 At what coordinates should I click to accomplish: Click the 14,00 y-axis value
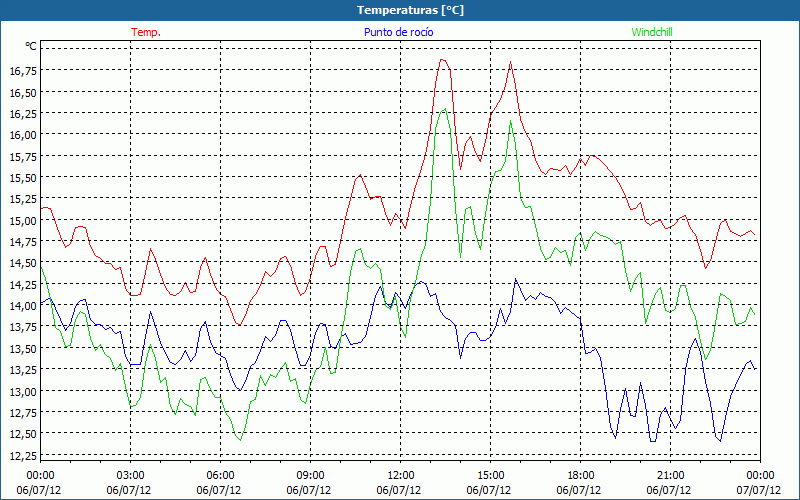[x=23, y=306]
